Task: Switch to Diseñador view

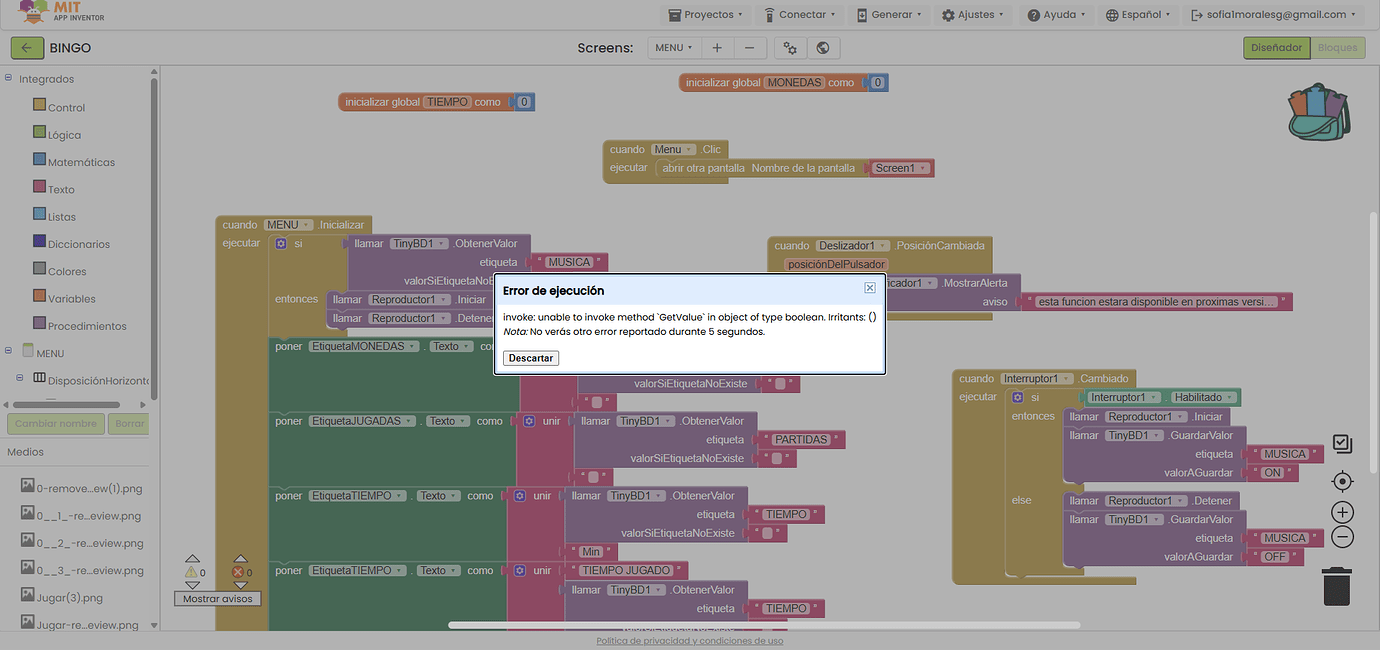Action: coord(1276,48)
